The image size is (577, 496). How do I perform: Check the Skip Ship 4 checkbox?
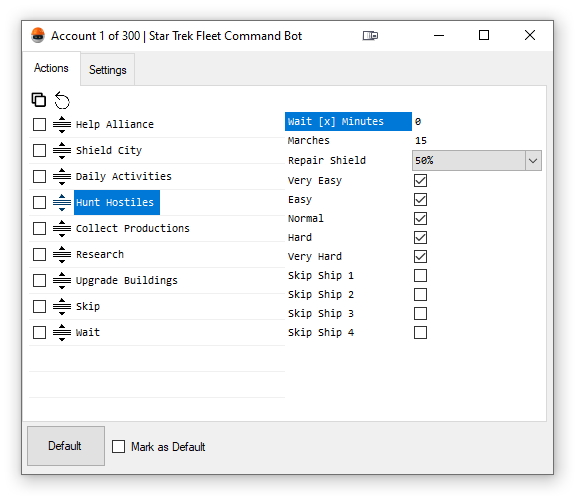click(x=420, y=333)
